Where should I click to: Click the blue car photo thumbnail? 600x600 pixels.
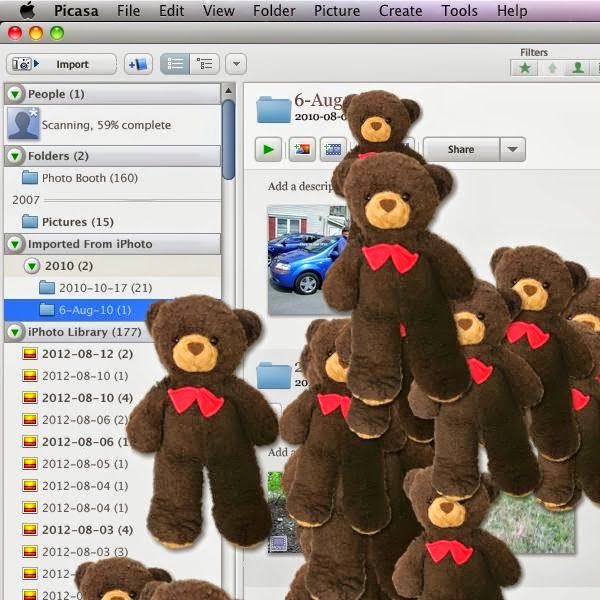tap(304, 260)
